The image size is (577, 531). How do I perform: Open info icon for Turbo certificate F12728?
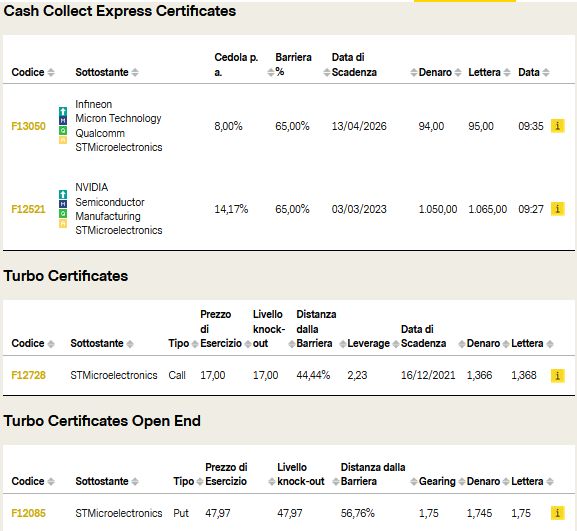click(x=557, y=376)
